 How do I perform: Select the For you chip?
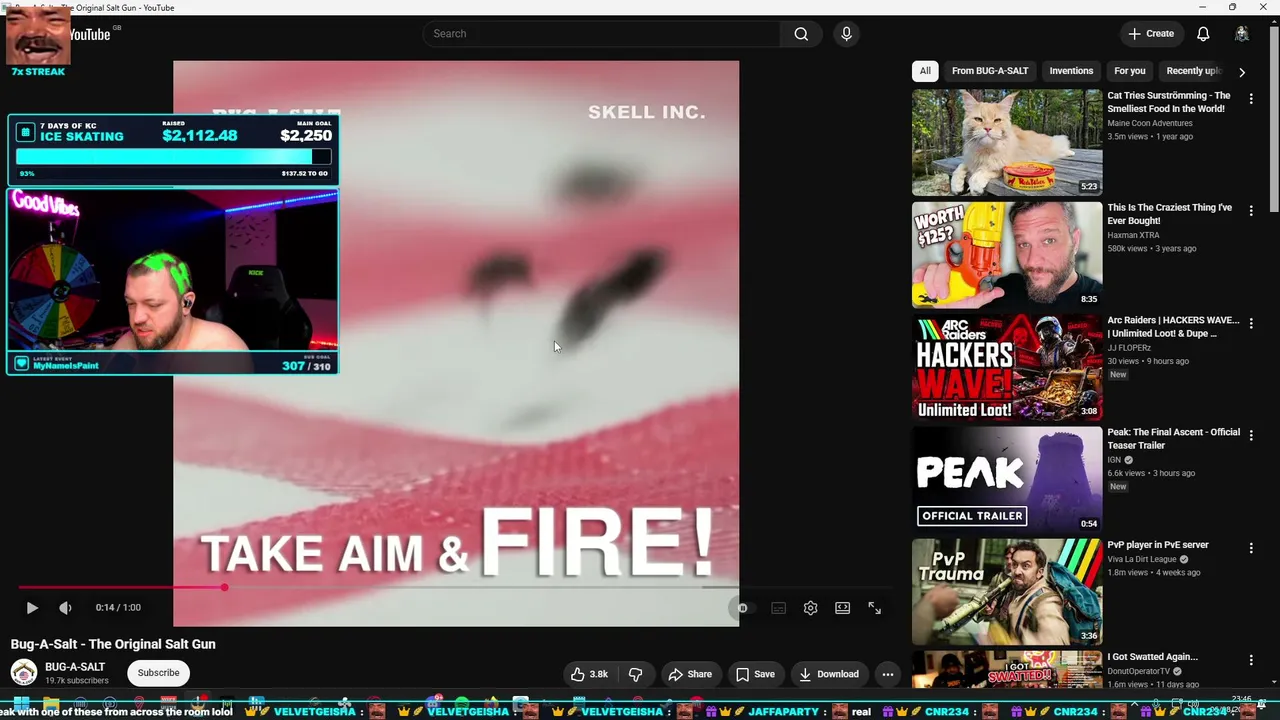point(1129,71)
